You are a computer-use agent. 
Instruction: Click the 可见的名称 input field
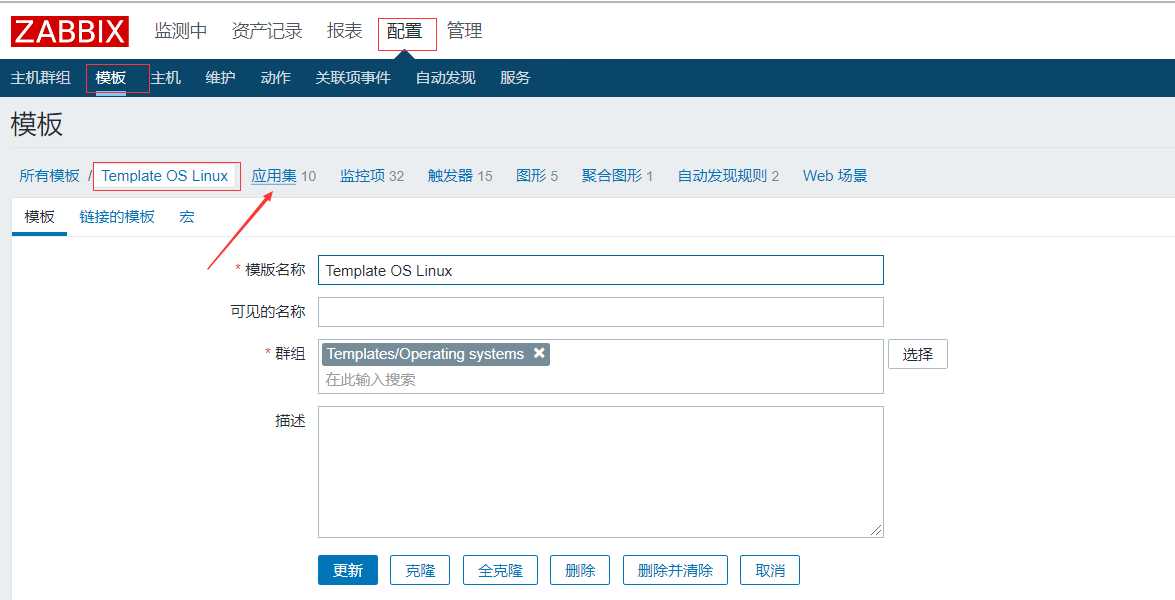point(600,312)
